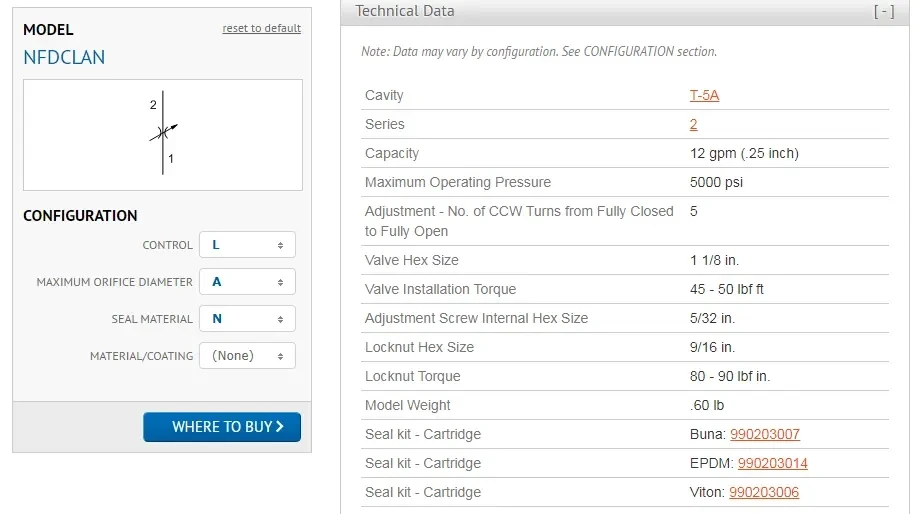Click the Model Weight row label
The width and height of the screenshot is (915, 514).
tap(408, 406)
